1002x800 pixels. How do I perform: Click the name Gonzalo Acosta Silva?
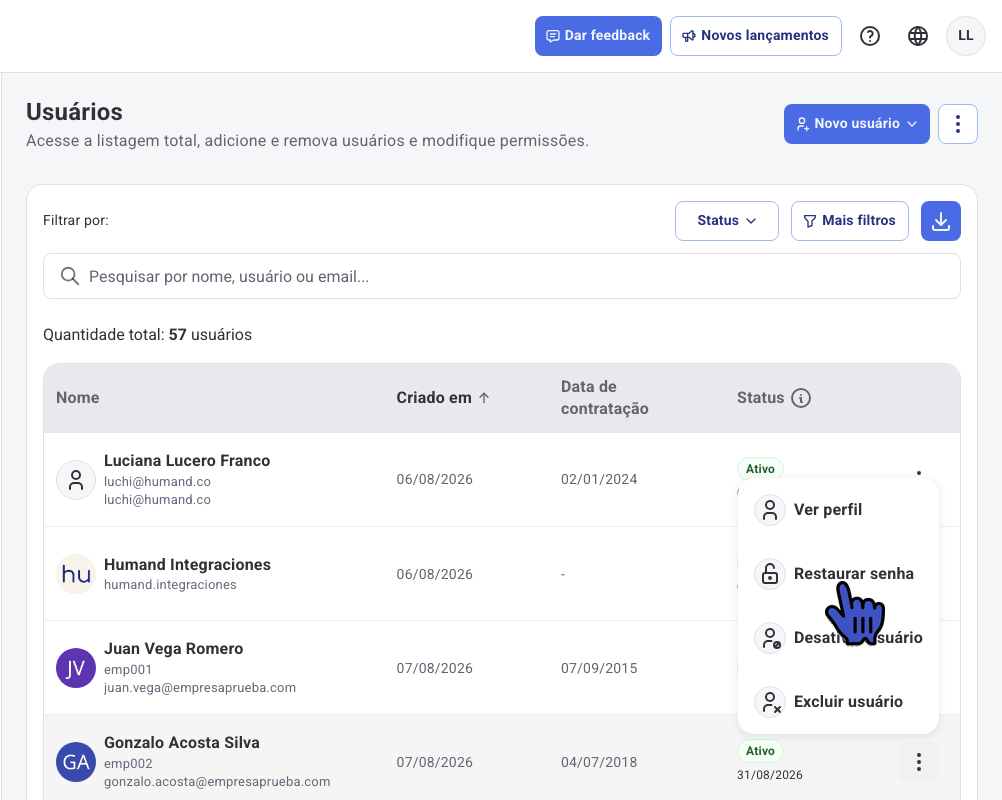182,742
